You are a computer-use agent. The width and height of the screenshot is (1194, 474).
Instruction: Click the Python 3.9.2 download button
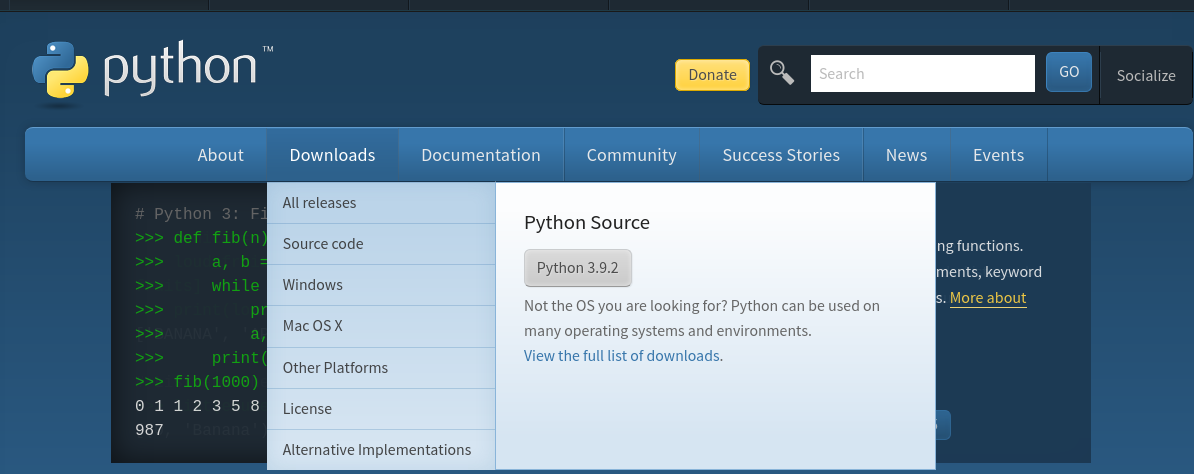tap(578, 268)
